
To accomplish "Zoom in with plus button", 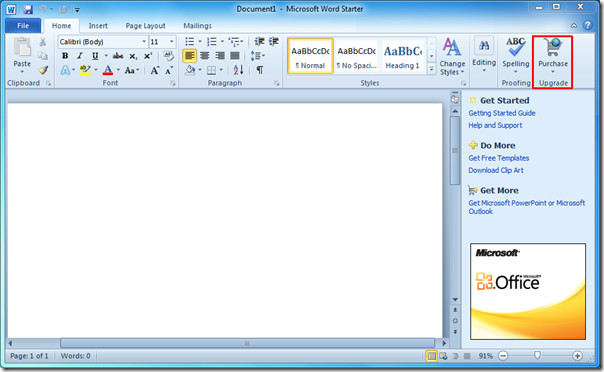I will coord(577,356).
